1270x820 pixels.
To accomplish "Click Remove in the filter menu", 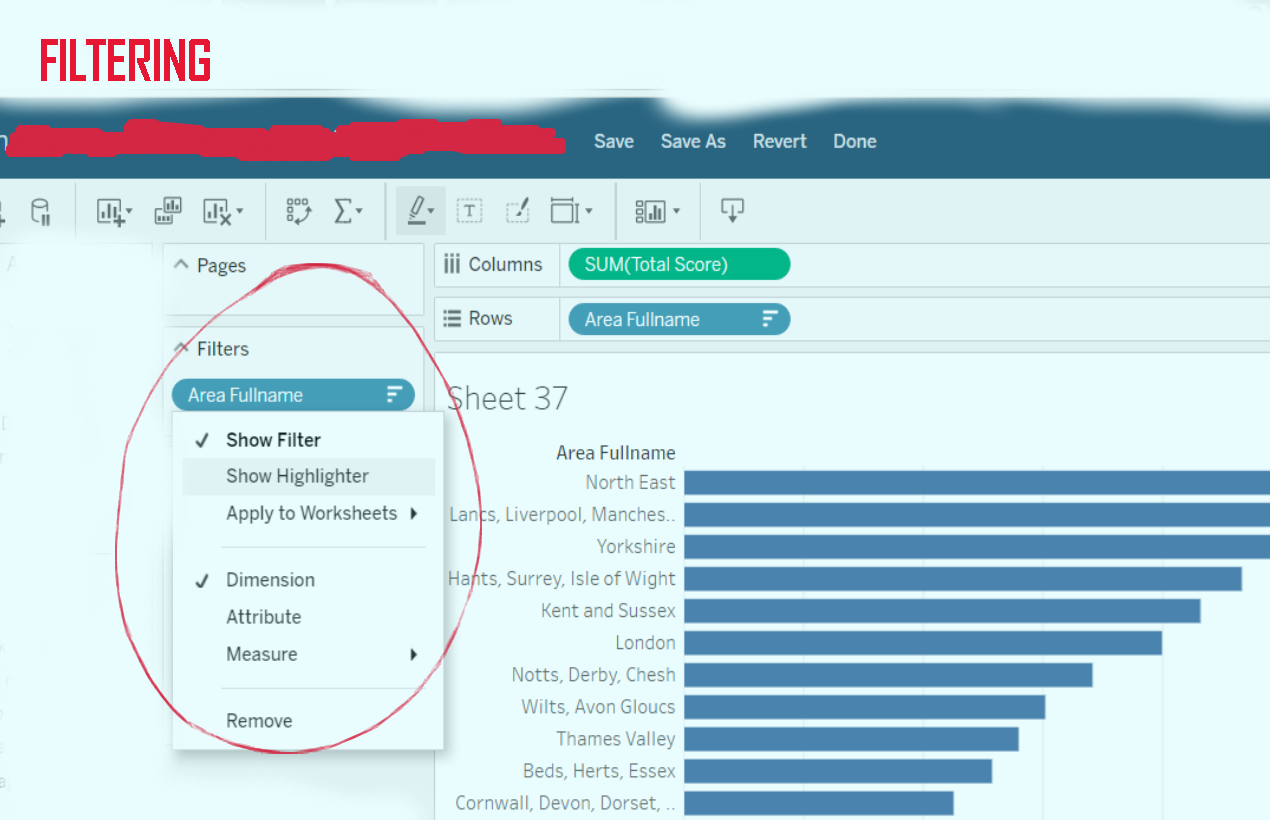I will click(x=259, y=721).
